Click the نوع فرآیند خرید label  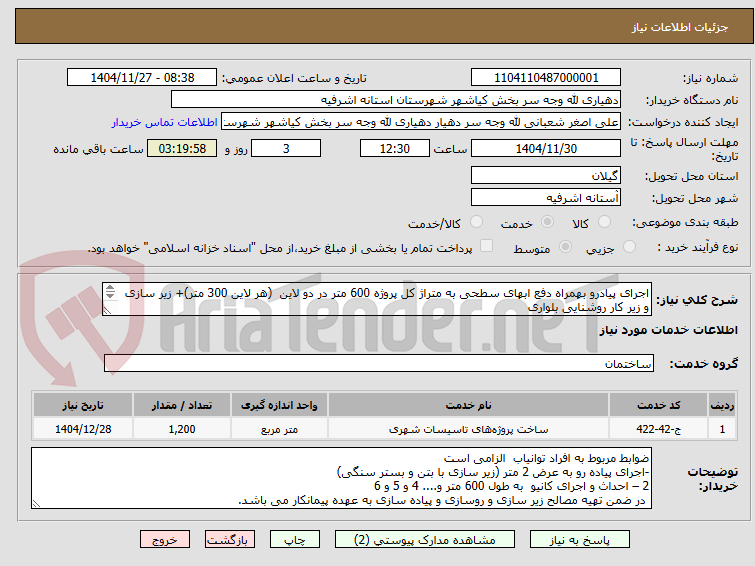pyautogui.click(x=698, y=248)
